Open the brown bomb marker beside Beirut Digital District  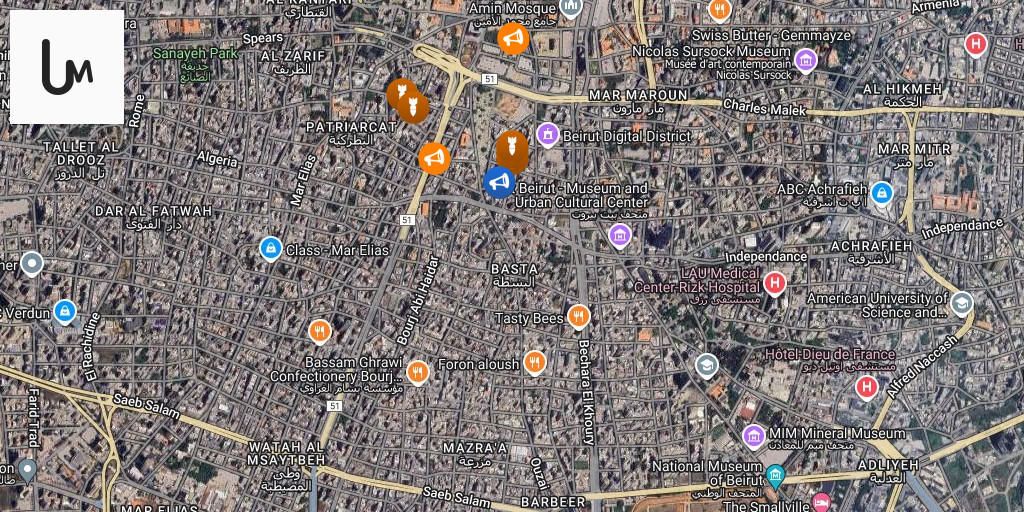tap(512, 153)
